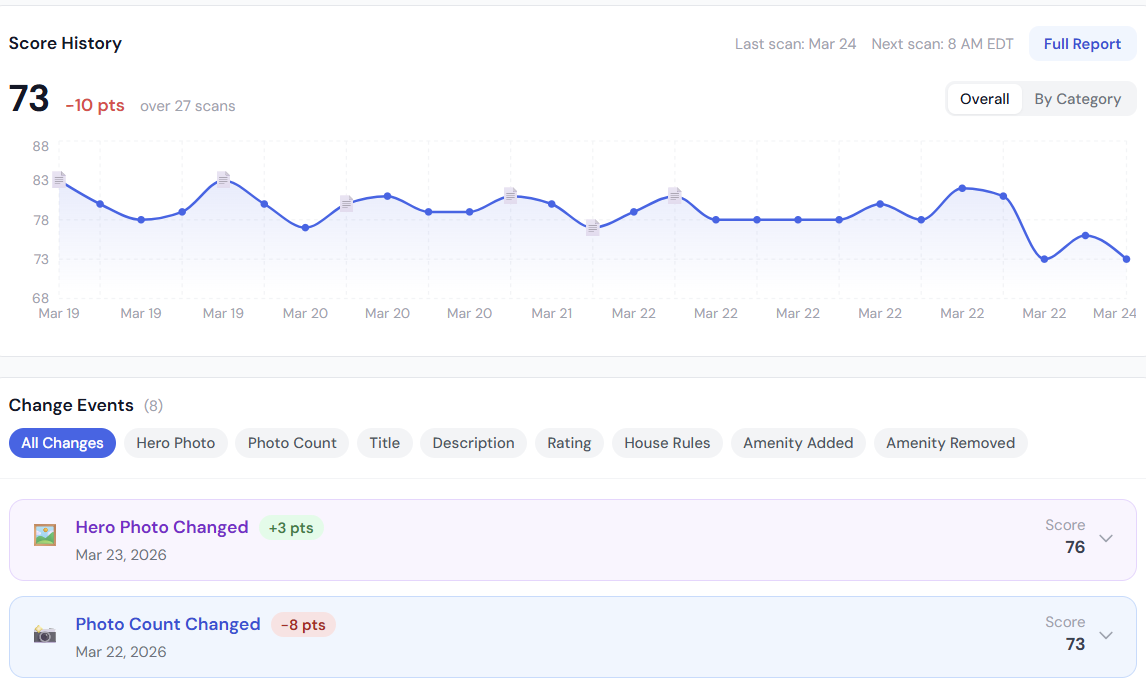Click the event marker above the Mar 19 peak
Screen dimensions: 1146x690
[x=222, y=178]
